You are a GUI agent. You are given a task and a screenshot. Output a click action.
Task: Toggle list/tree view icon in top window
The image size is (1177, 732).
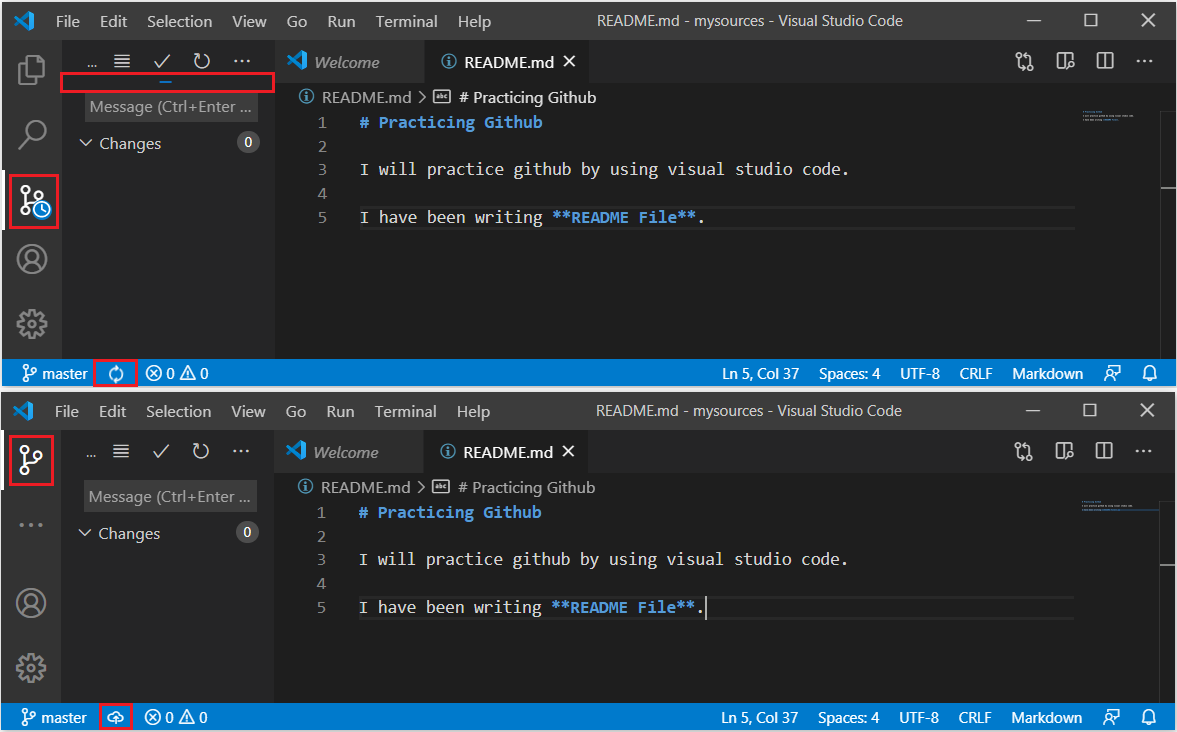(122, 61)
